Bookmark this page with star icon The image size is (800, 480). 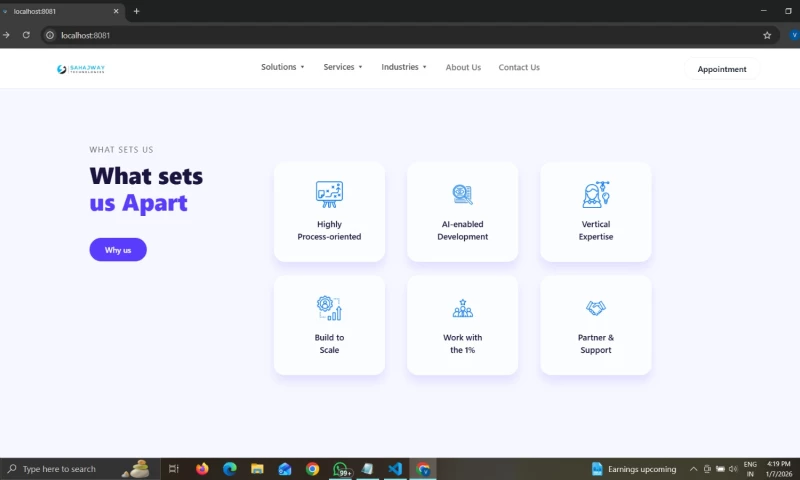tap(767, 35)
